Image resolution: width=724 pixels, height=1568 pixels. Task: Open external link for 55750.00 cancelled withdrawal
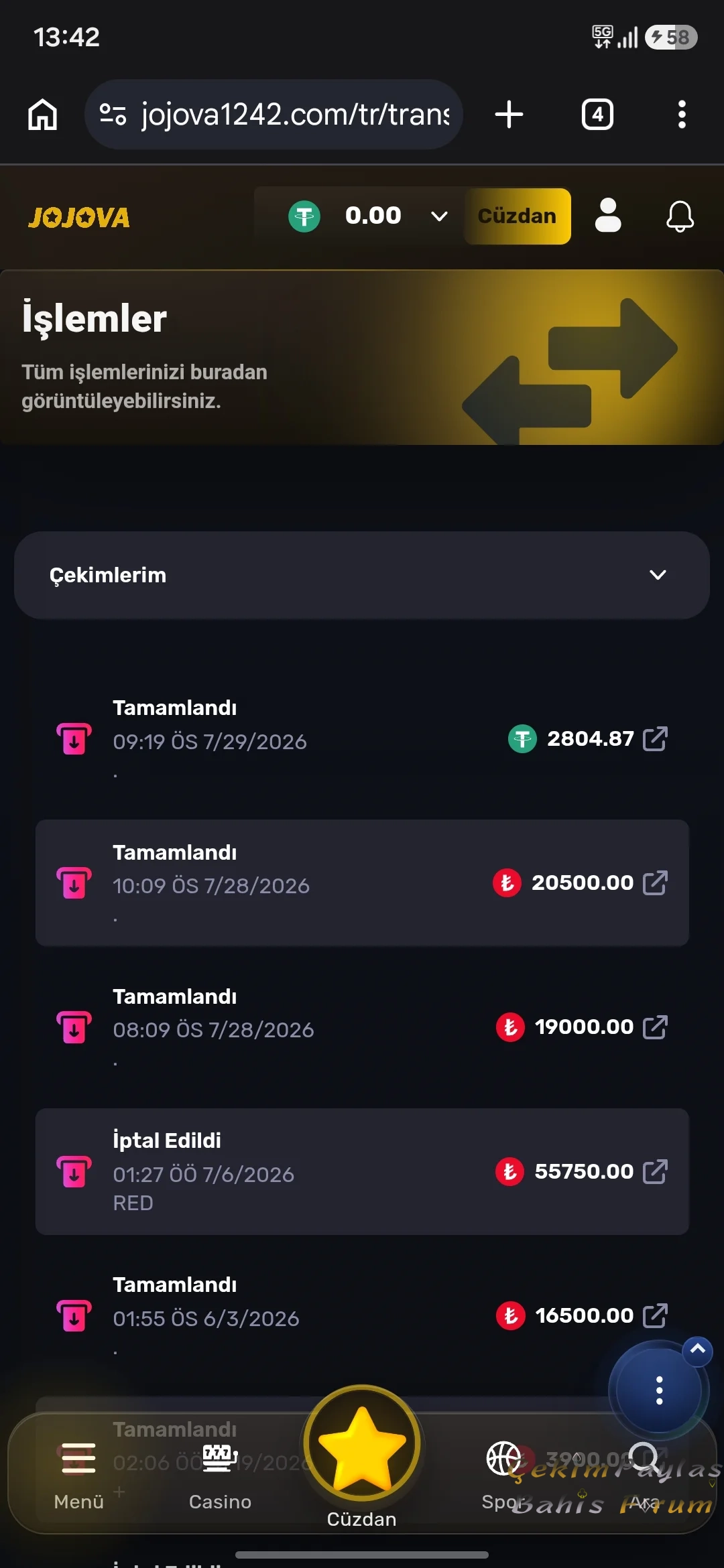655,1171
